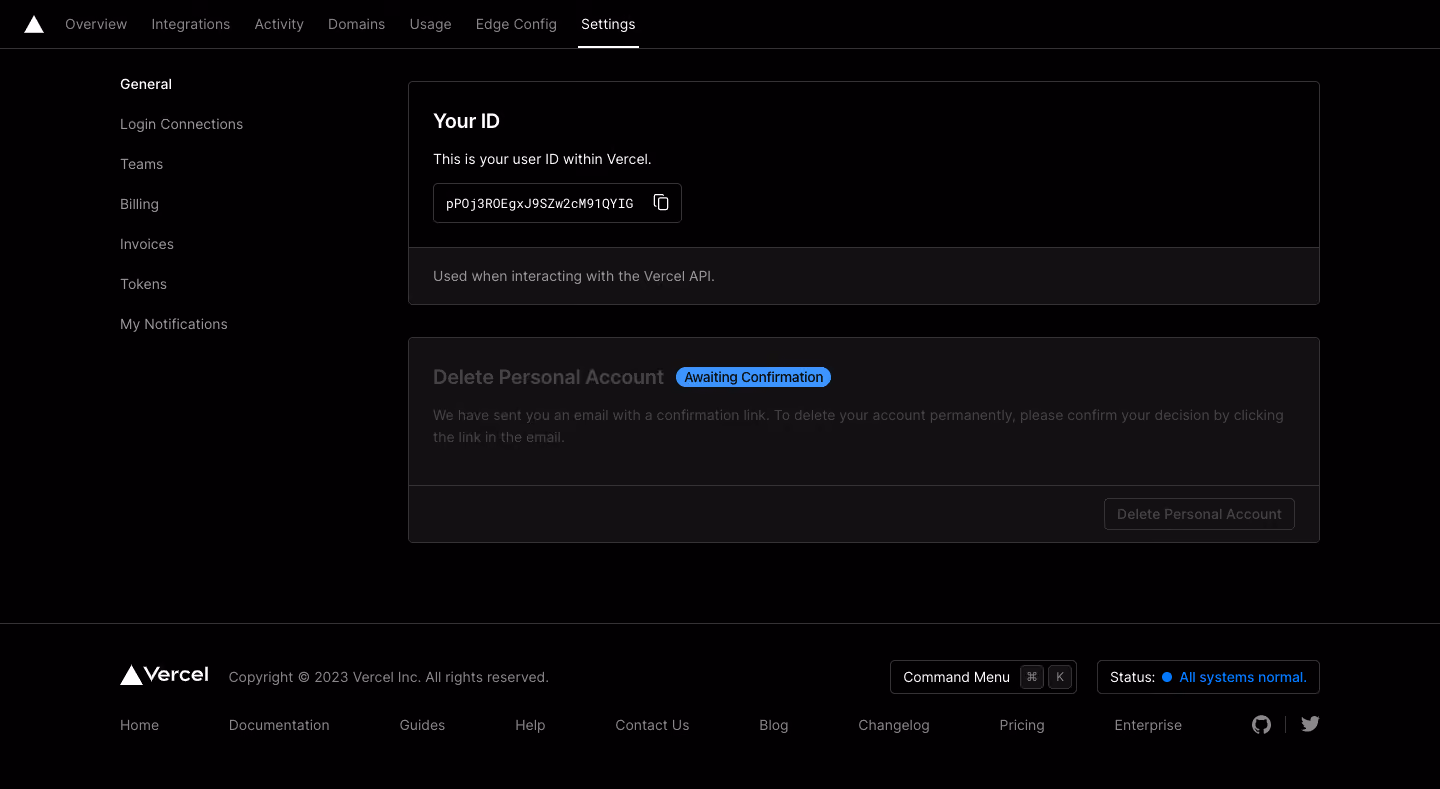Switch to the Overview tab

[x=96, y=24]
